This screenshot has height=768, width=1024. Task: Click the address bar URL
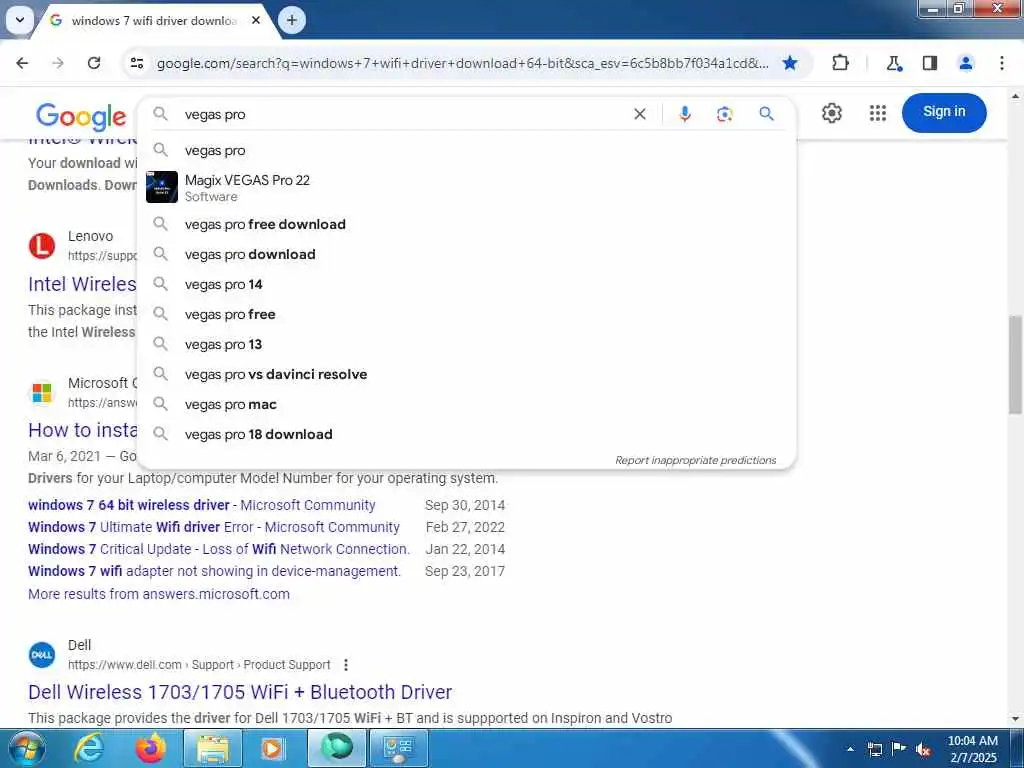coord(462,63)
